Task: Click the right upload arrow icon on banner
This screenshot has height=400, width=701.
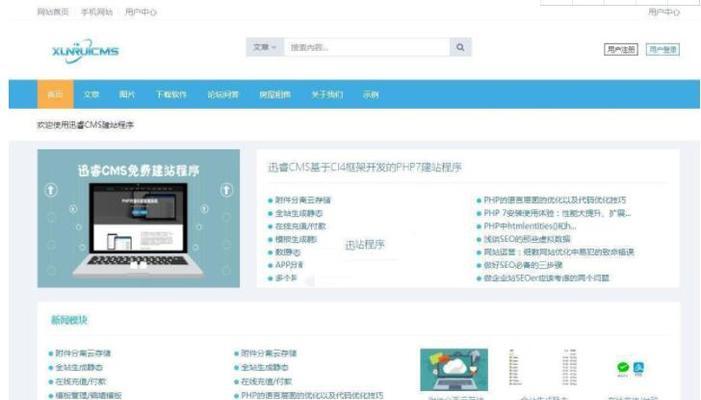Action: [226, 190]
